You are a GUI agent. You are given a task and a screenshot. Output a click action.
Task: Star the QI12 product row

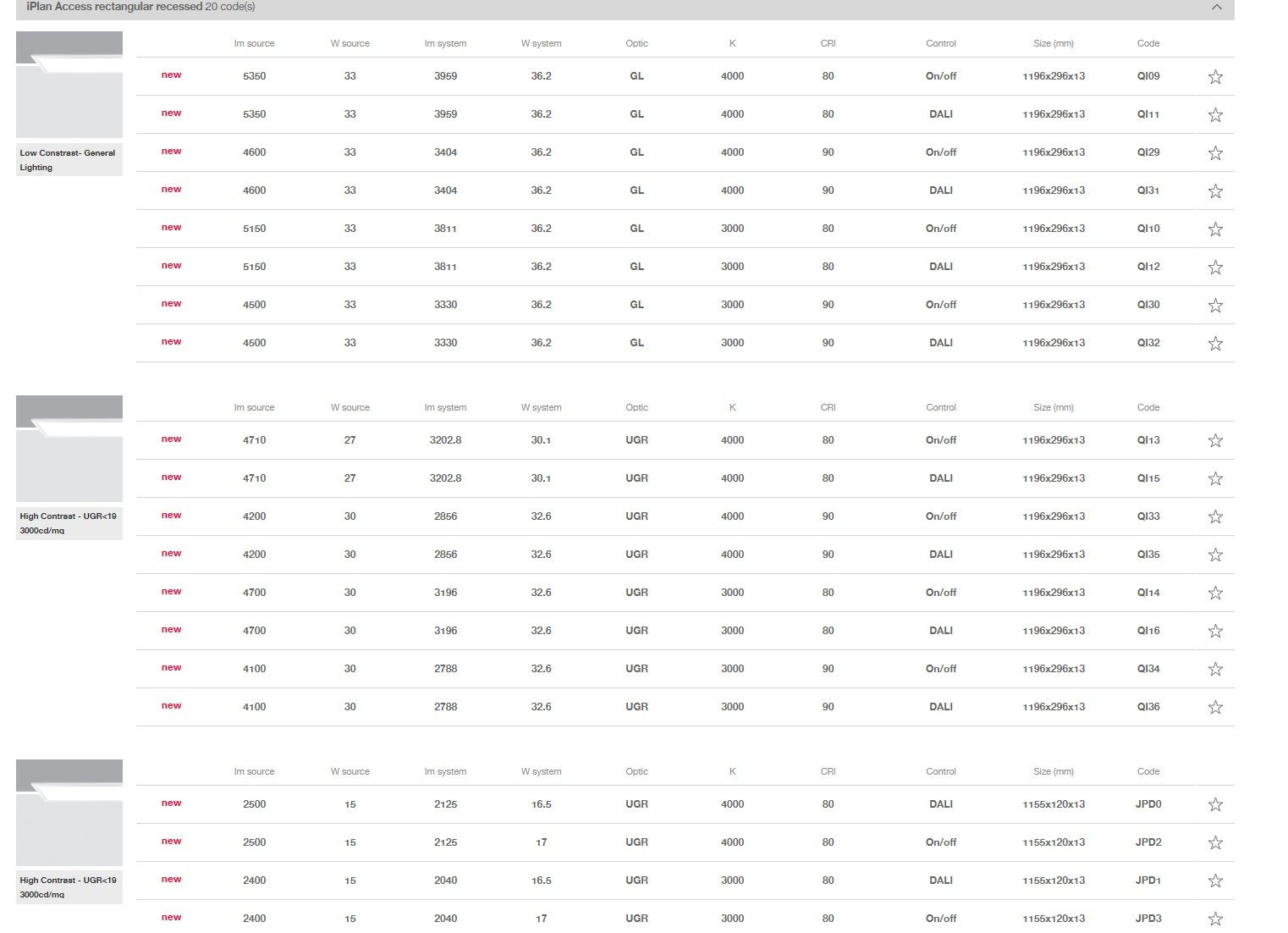point(1215,268)
